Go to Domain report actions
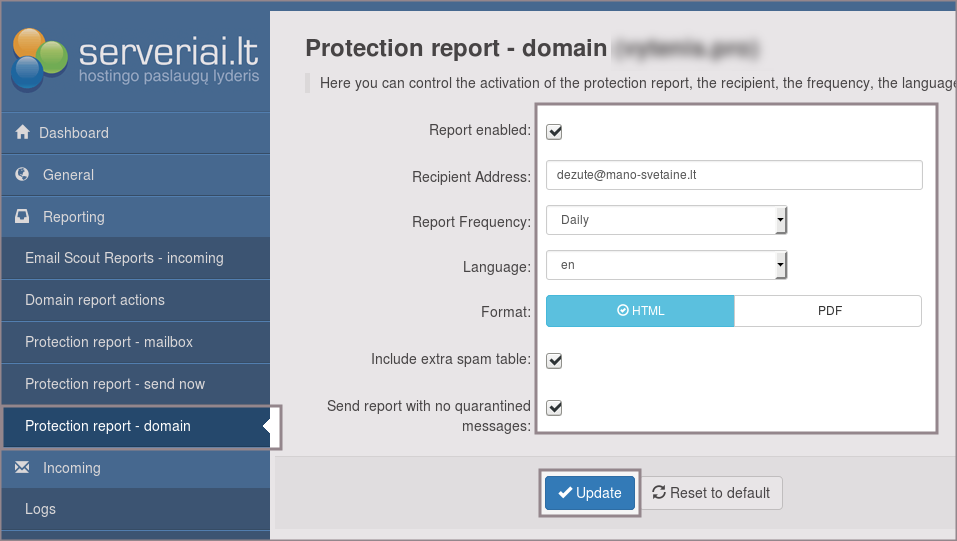This screenshot has height=541, width=957. coord(95,300)
